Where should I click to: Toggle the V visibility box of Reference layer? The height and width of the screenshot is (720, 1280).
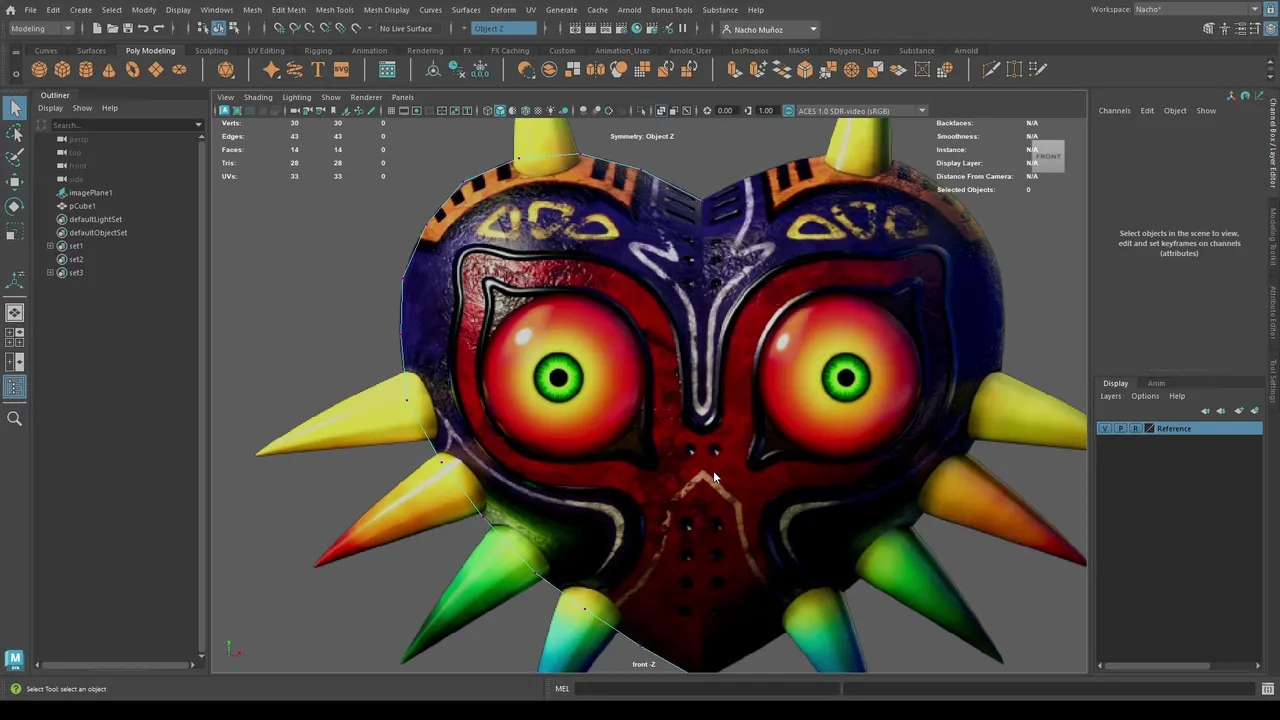point(1105,428)
